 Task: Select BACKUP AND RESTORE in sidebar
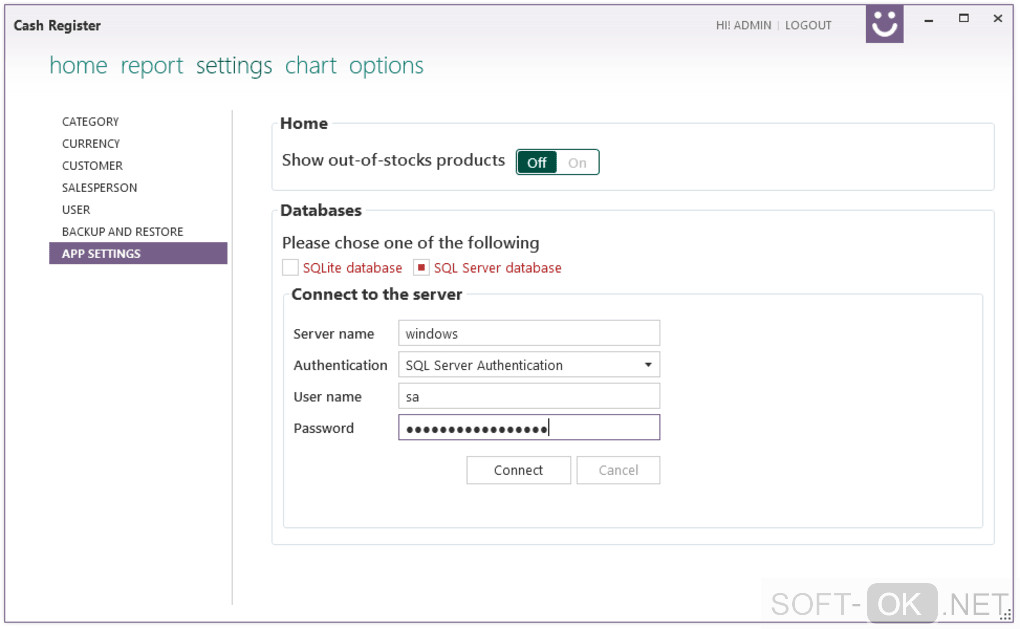122,232
